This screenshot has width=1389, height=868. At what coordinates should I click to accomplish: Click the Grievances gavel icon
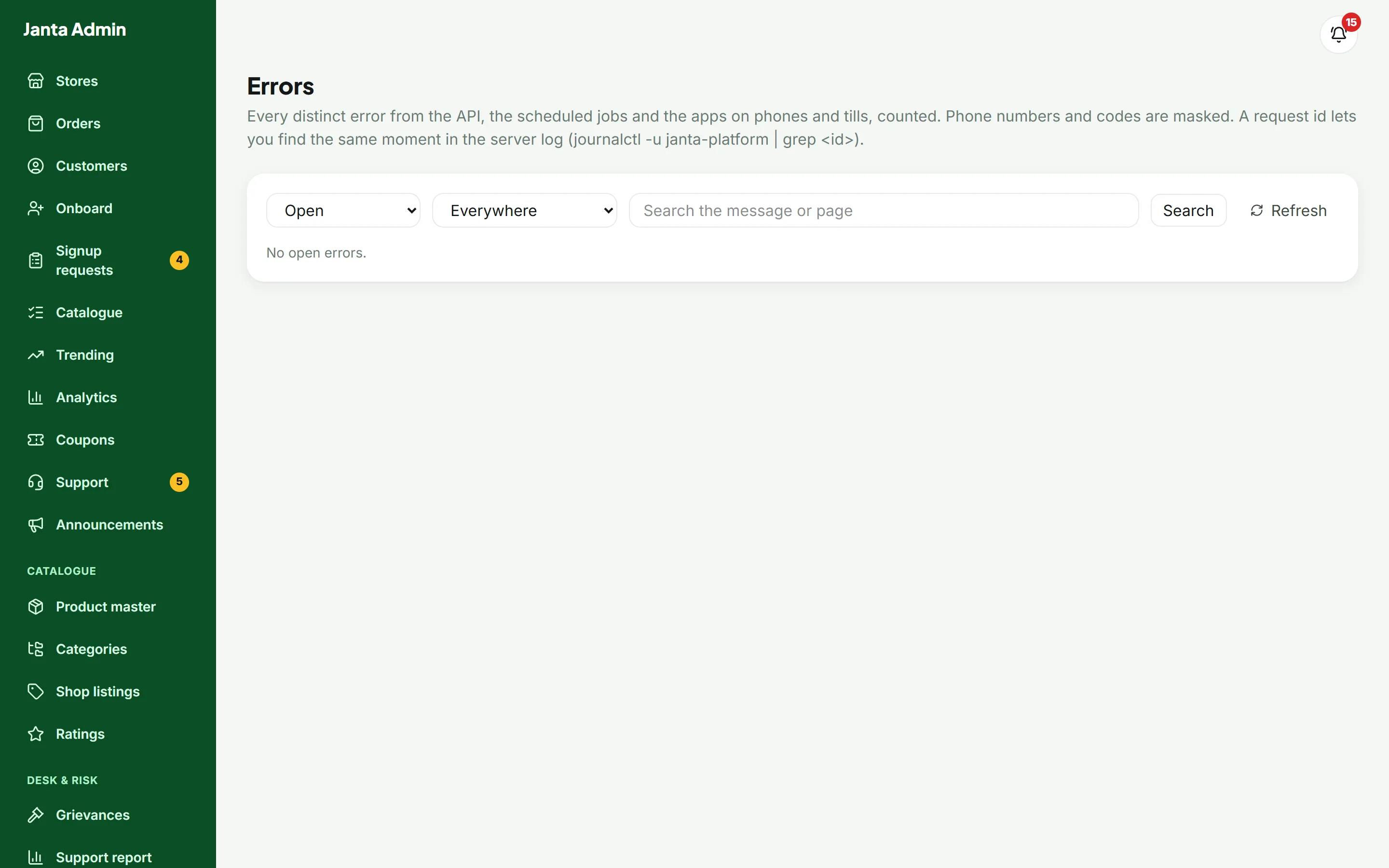(x=36, y=815)
